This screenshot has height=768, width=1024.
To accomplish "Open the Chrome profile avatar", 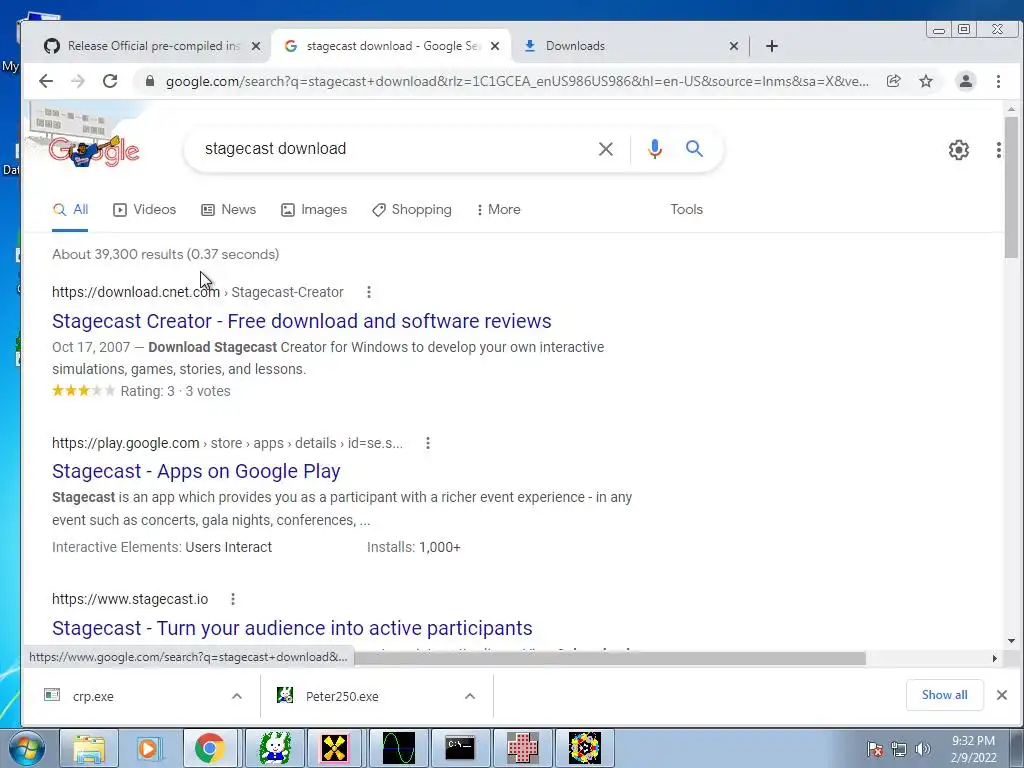I will coord(965,81).
